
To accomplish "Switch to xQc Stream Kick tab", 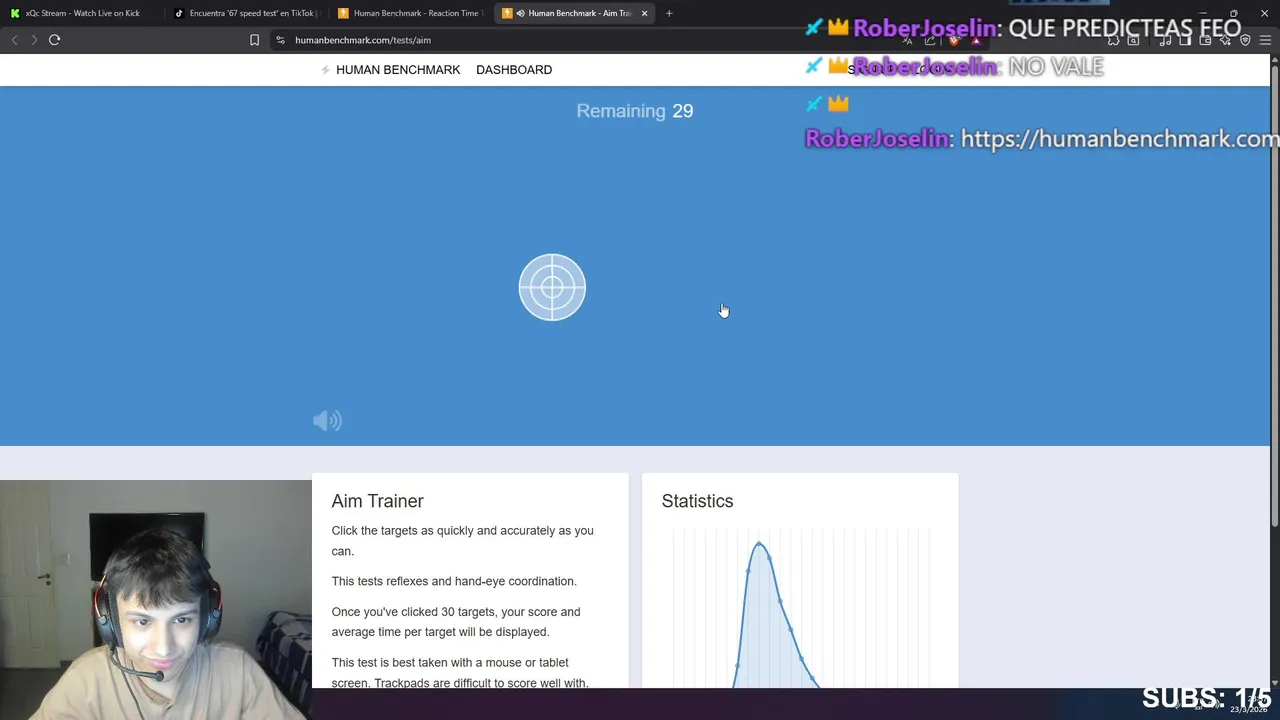I will coord(82,13).
